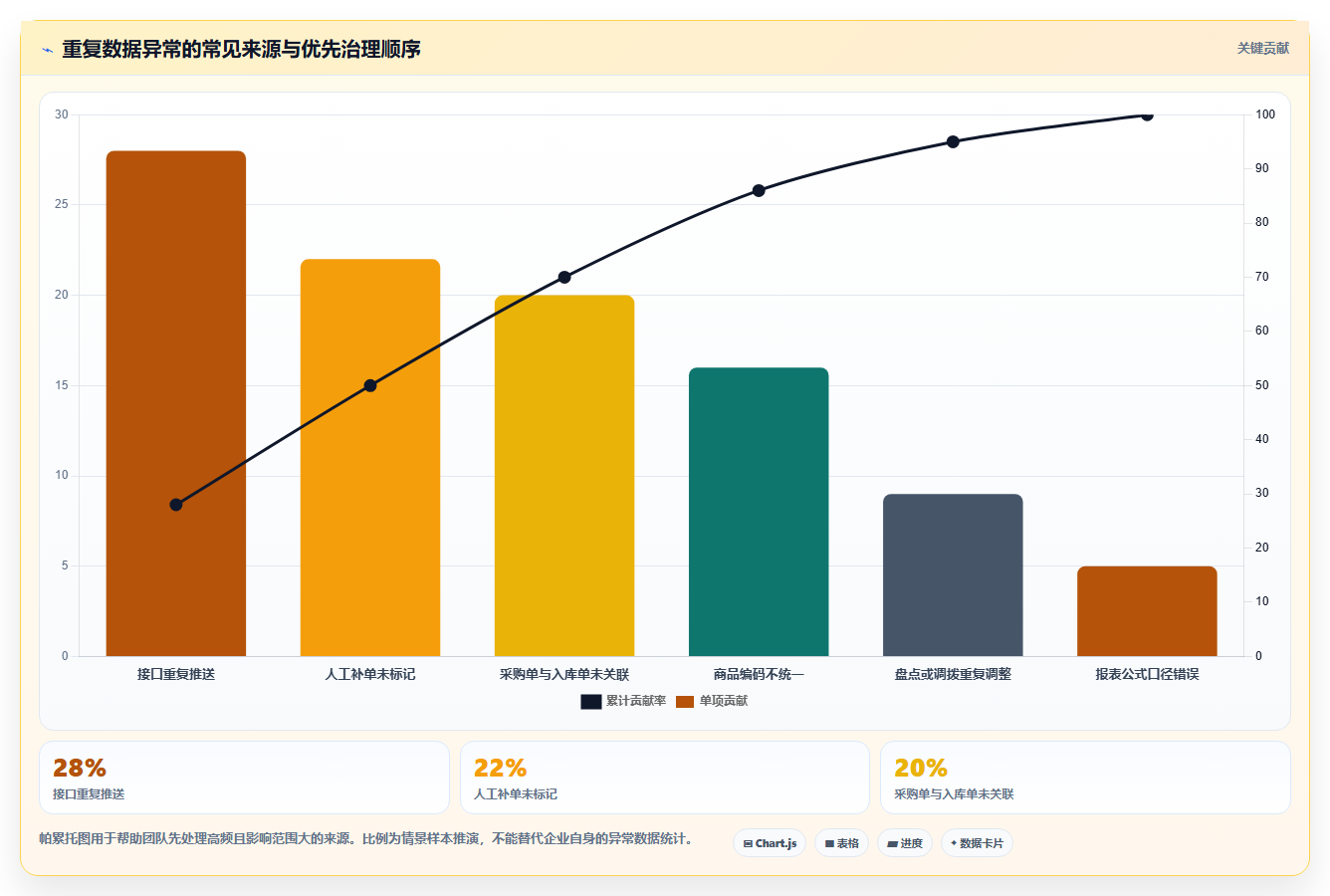Click the 数据卡片 chip
The image size is (1330, 896).
point(977,843)
